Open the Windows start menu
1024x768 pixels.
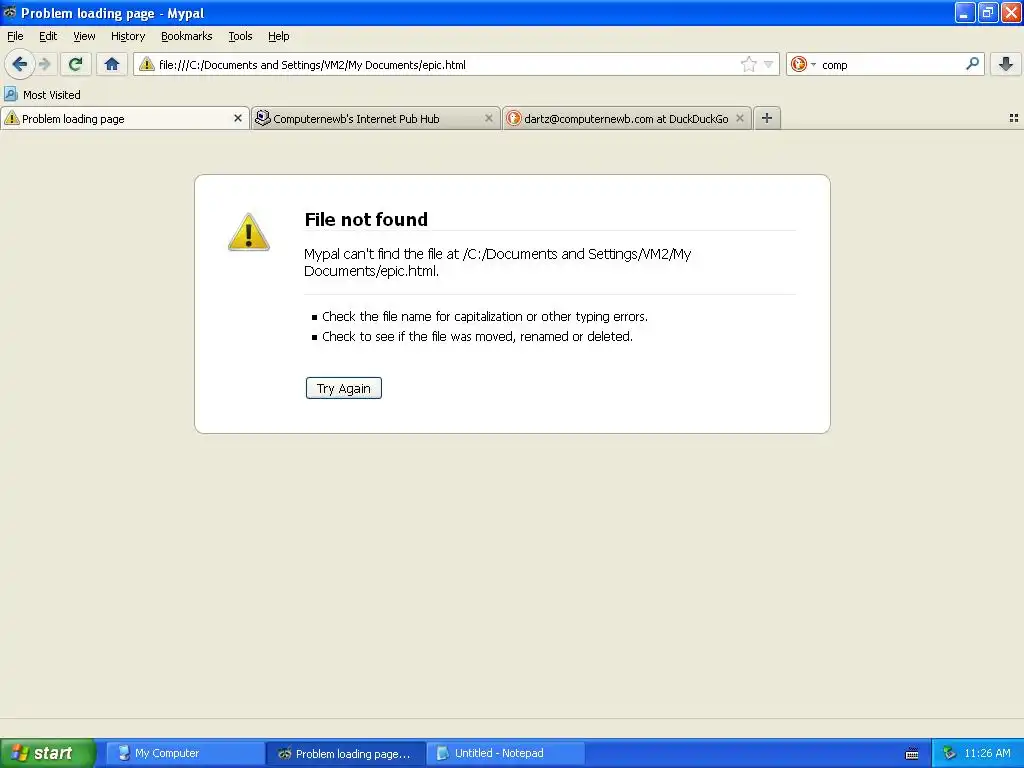(47, 753)
